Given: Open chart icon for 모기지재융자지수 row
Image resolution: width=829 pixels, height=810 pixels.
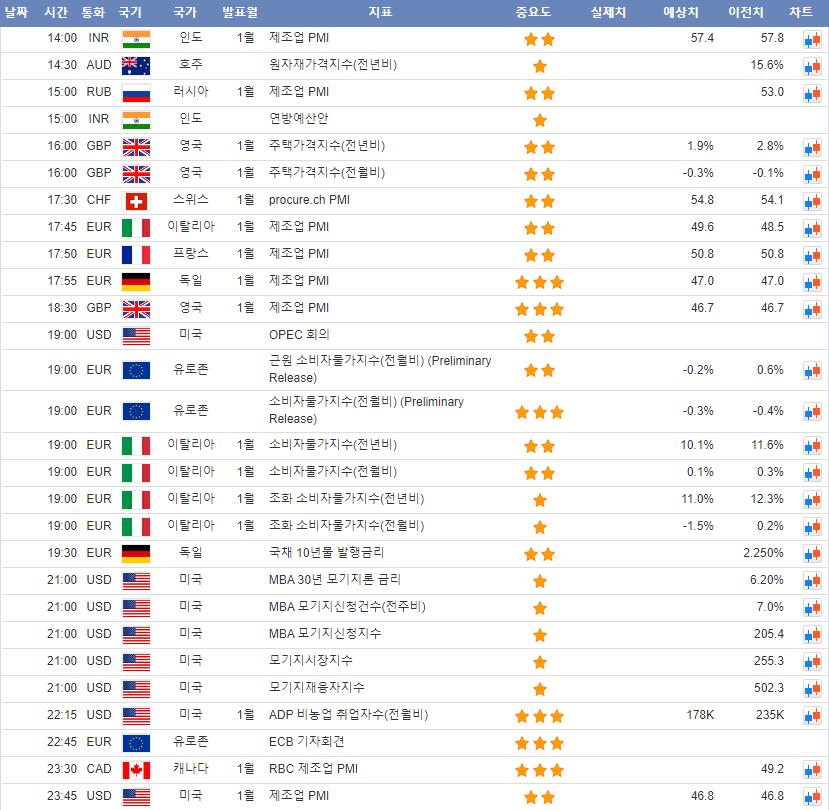Looking at the screenshot, I should [811, 689].
